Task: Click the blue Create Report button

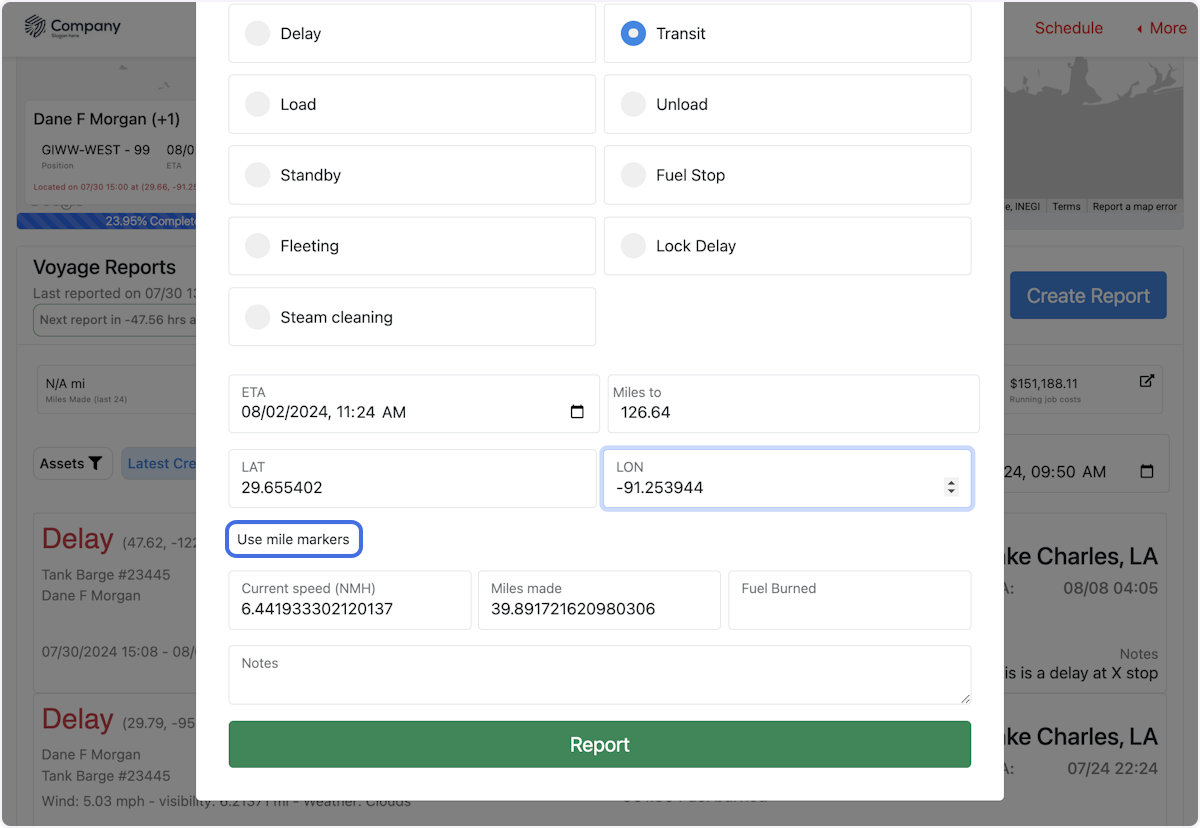Action: point(1088,296)
